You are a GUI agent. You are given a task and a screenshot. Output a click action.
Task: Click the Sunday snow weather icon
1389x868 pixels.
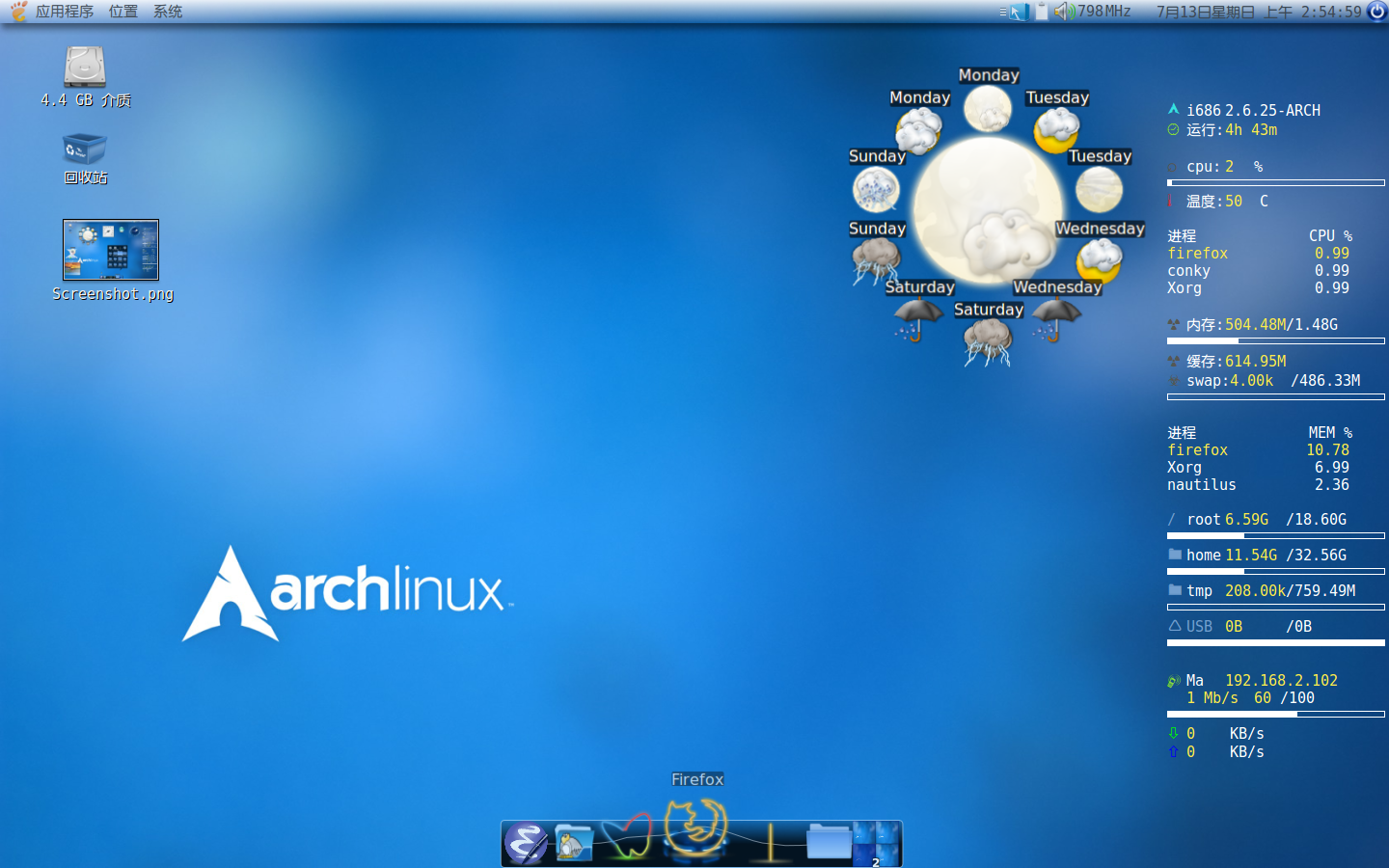[x=876, y=190]
